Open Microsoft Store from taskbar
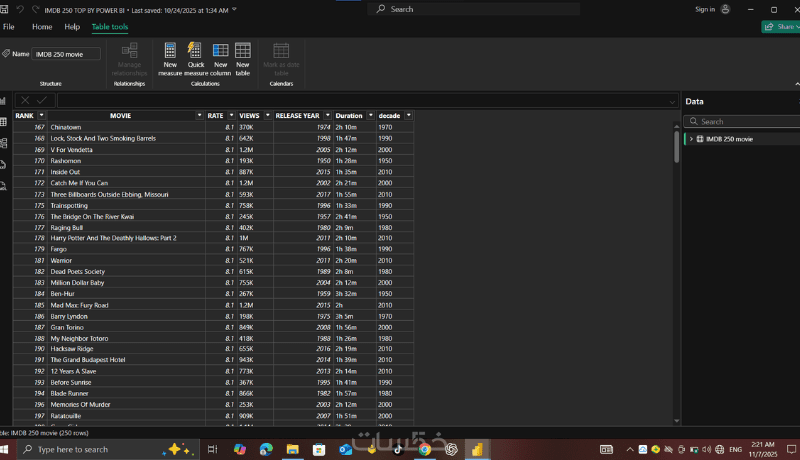The image size is (800, 460). 319,449
